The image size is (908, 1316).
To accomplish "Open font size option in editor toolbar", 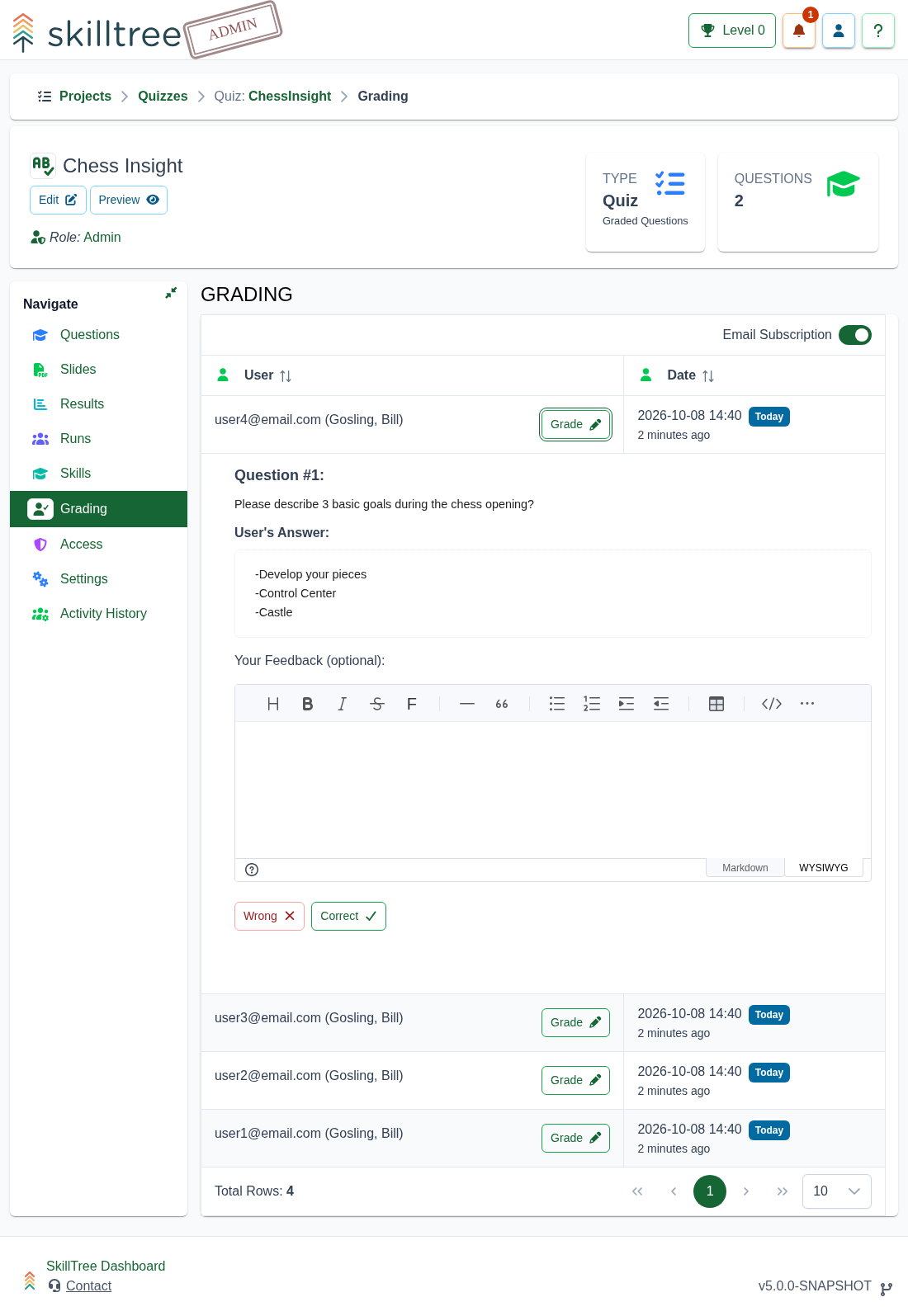I will (x=412, y=704).
